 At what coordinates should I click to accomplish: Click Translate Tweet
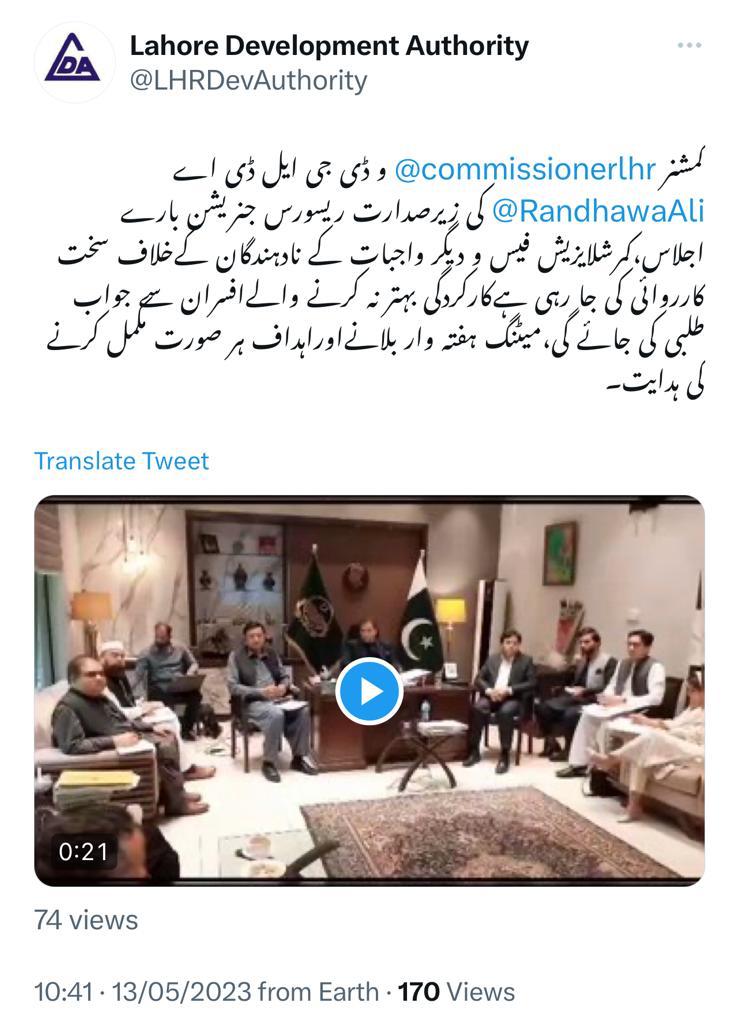[x=121, y=460]
